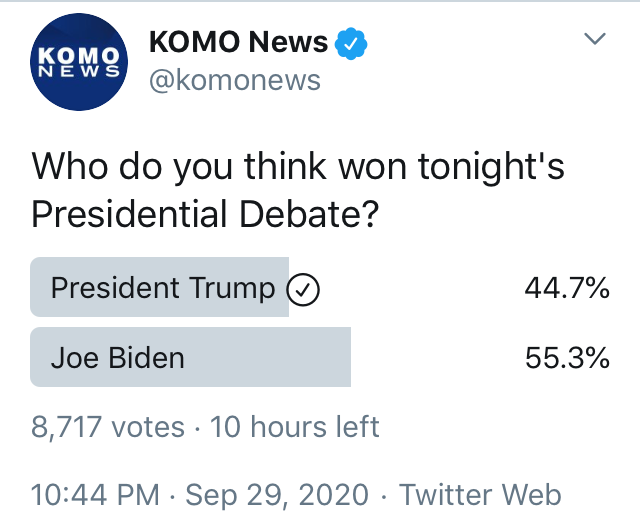Open the 10:44 PM timestamp

(95, 494)
